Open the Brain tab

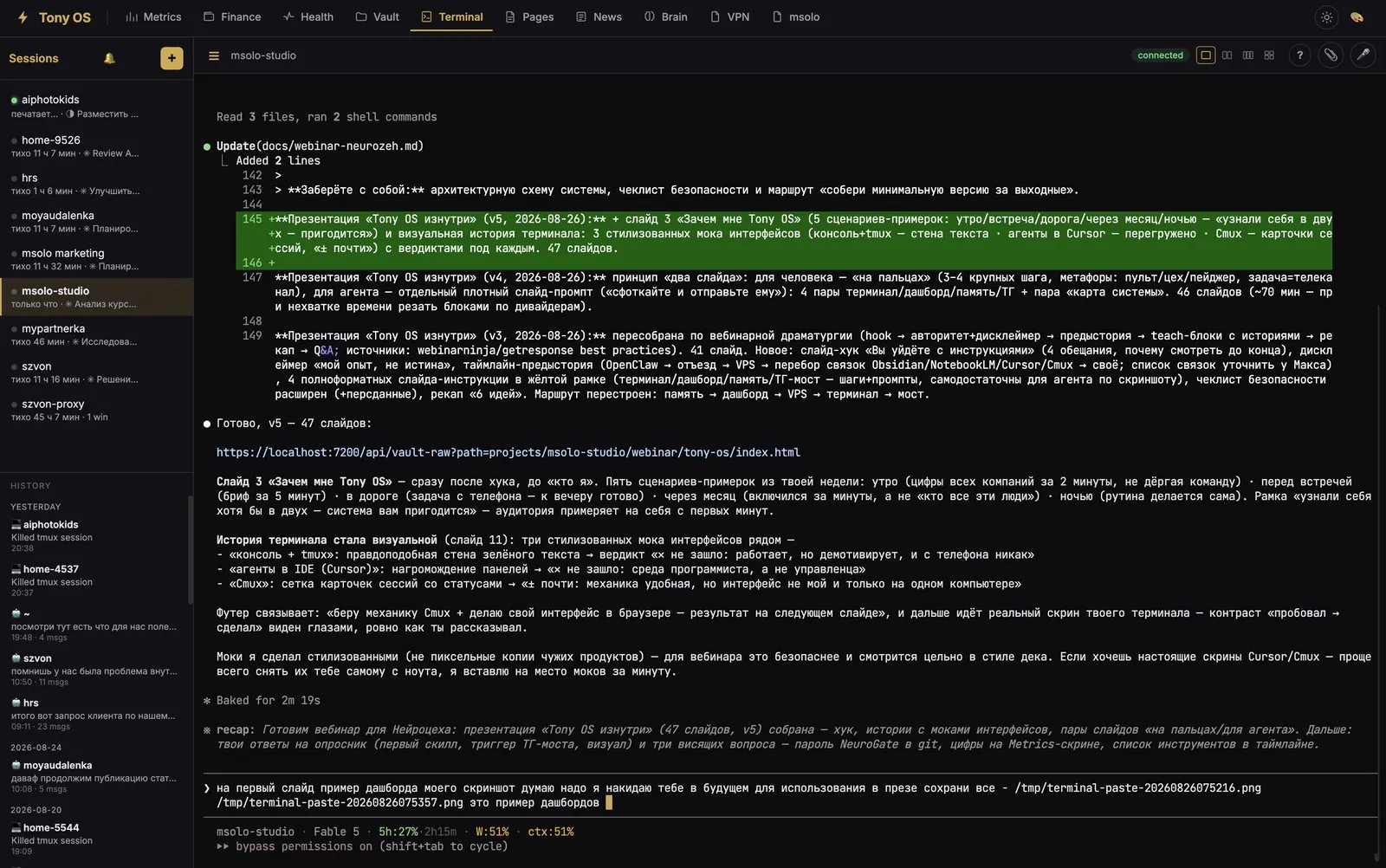pos(665,16)
